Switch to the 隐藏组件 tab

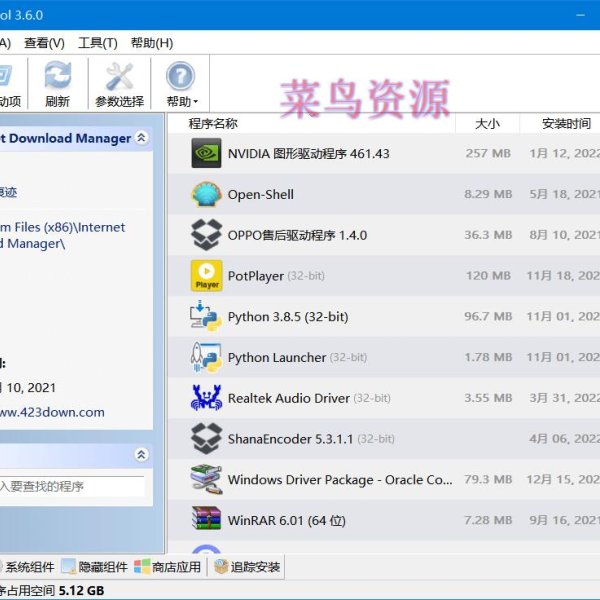[x=95, y=567]
